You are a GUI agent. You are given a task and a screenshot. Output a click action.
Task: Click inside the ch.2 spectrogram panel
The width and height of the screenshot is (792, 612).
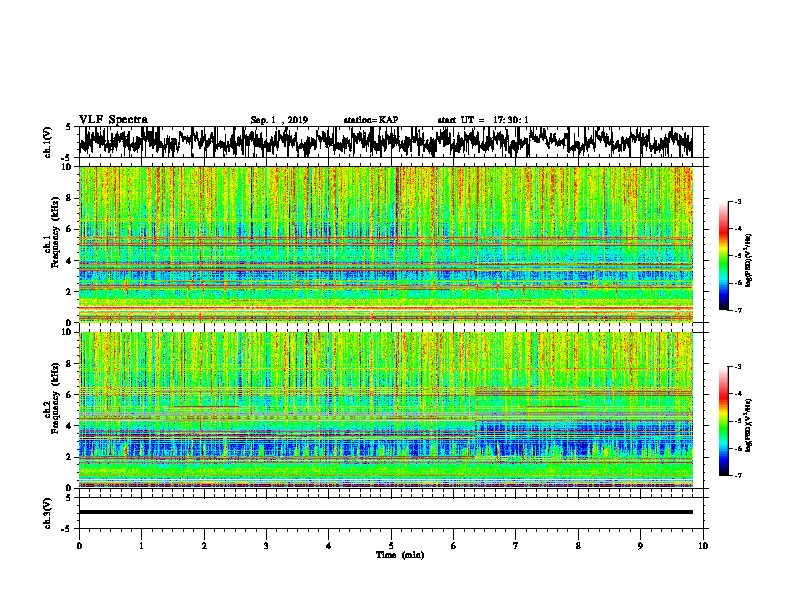click(x=386, y=410)
